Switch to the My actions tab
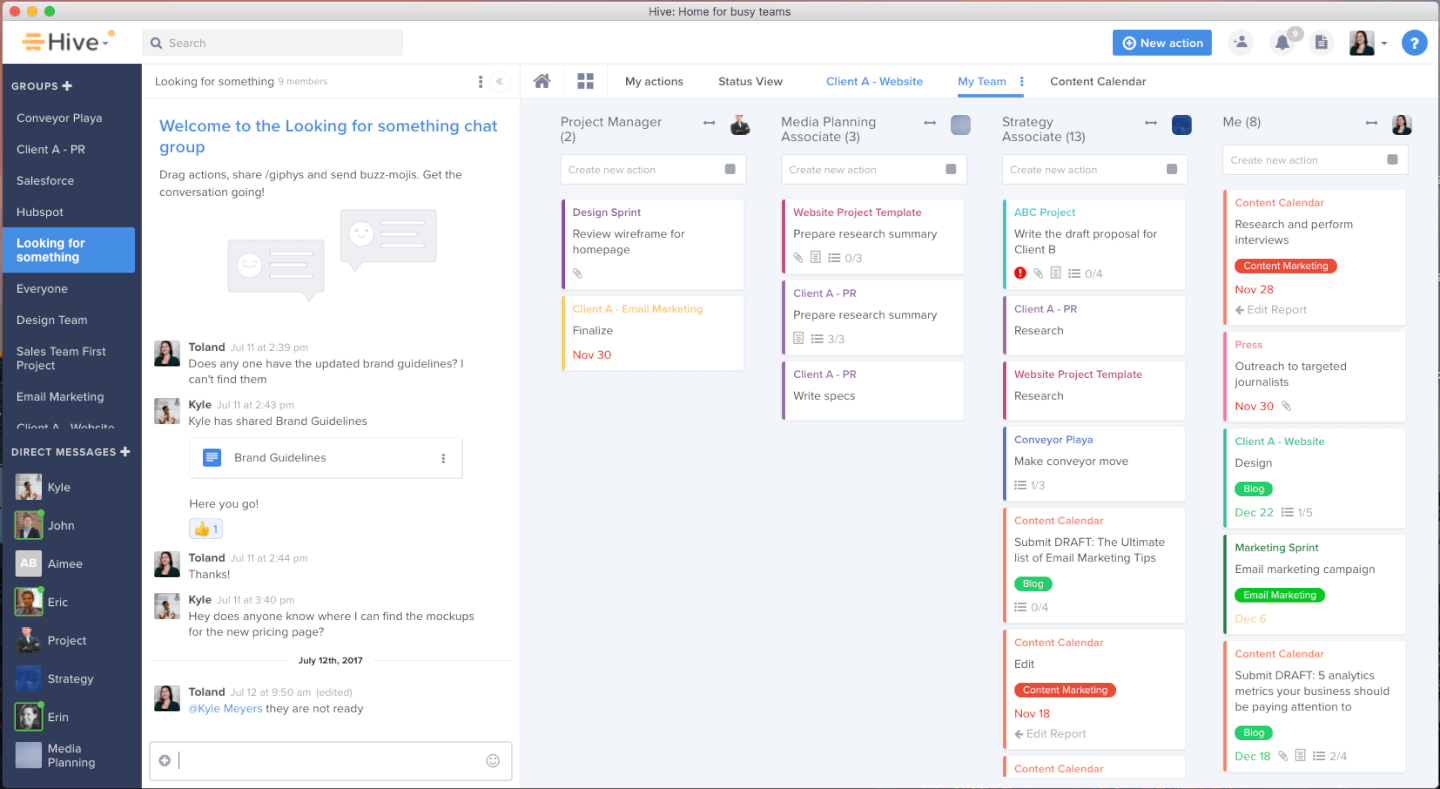 click(x=654, y=82)
